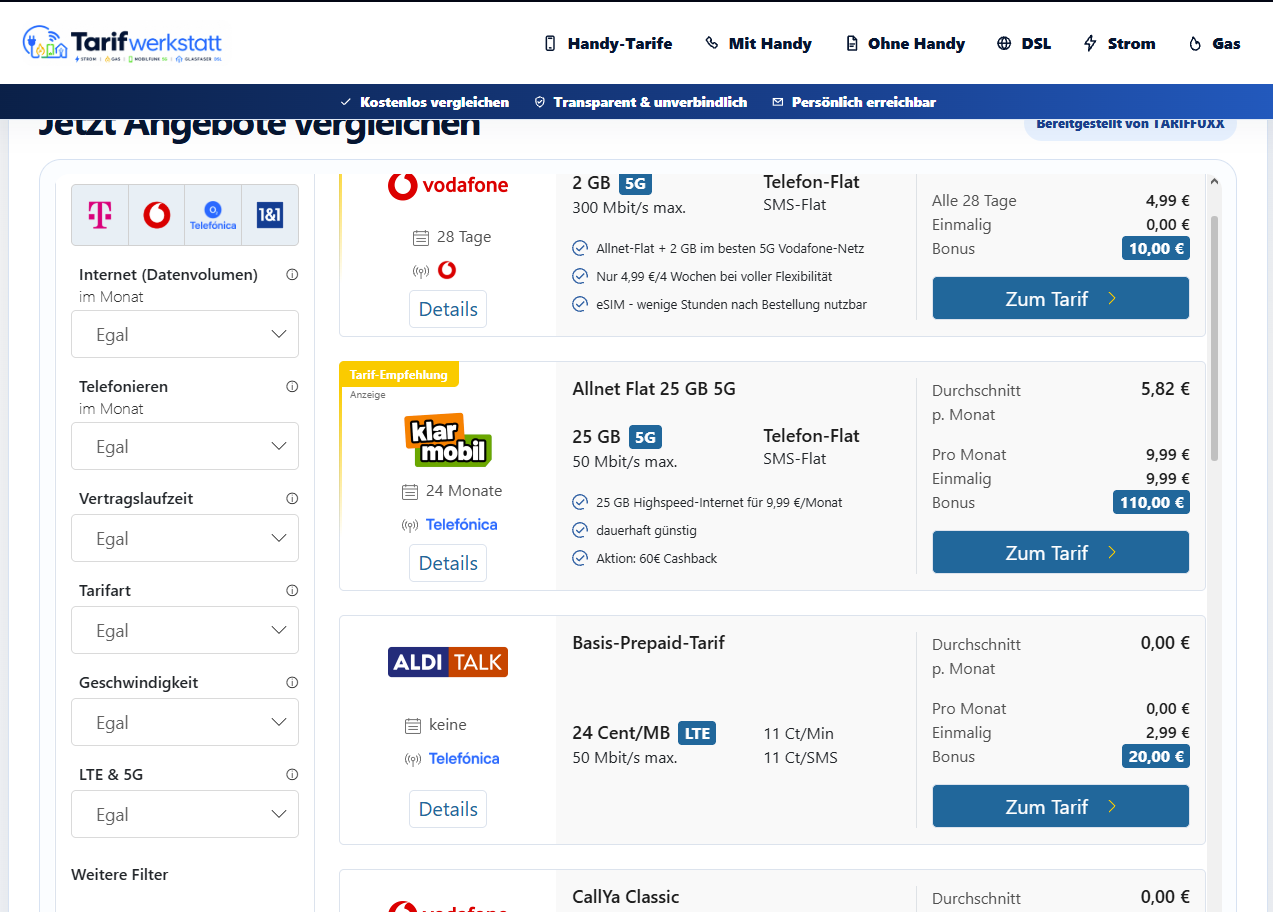Filter by Vodafone network logo

pos(157,214)
